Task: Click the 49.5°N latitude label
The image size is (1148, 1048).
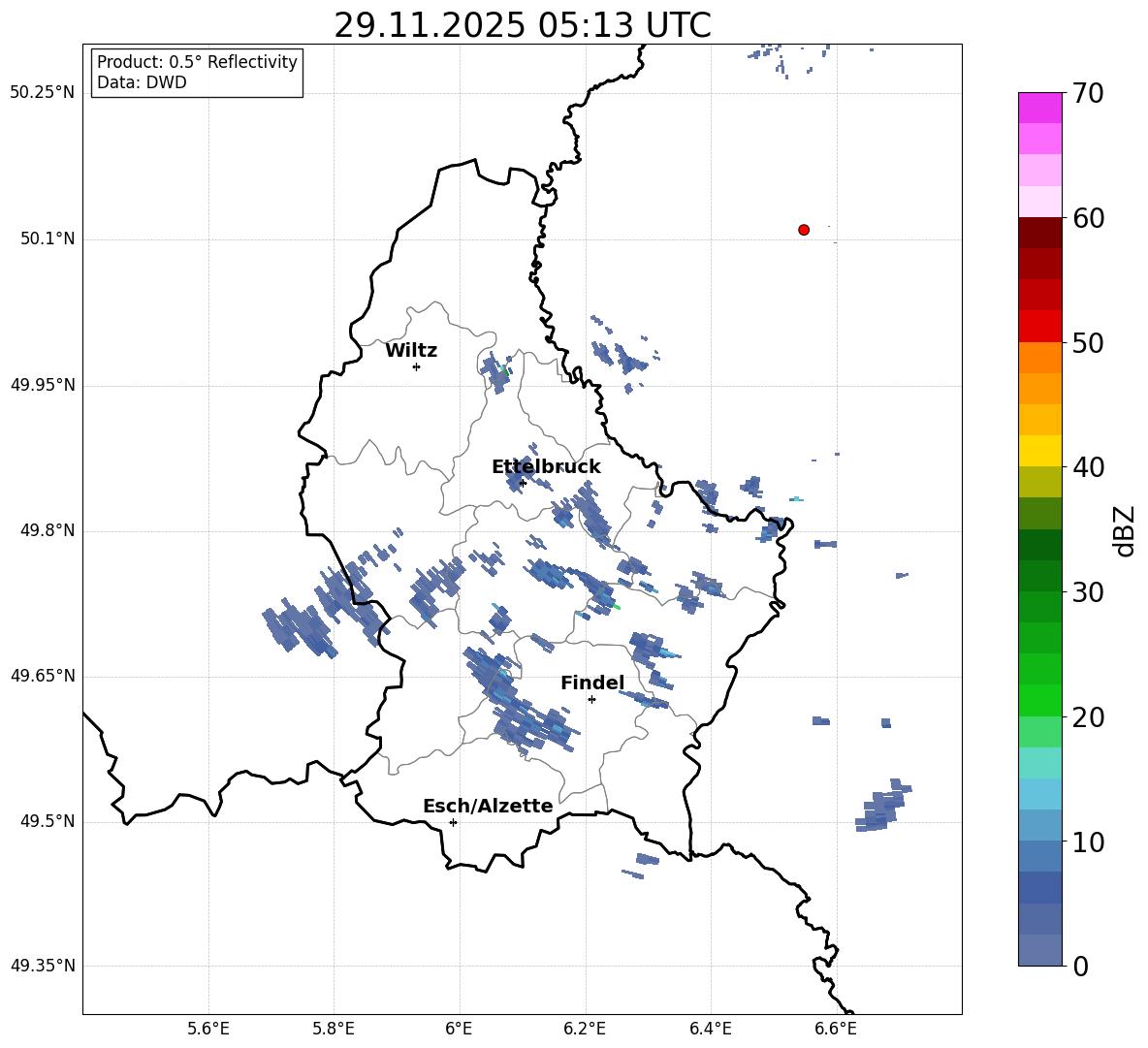Action: point(48,821)
